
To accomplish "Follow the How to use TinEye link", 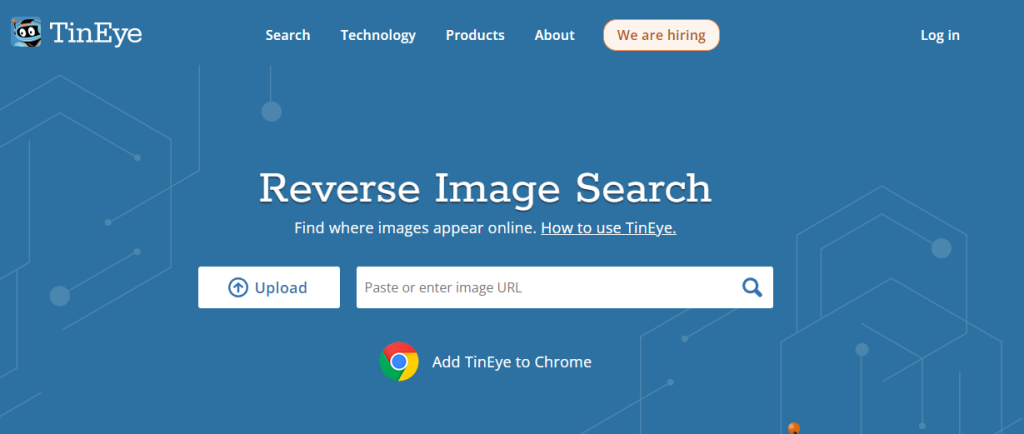I will (609, 228).
